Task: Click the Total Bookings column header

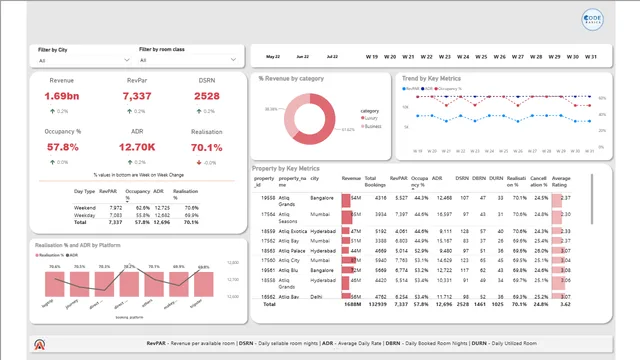Action: click(x=375, y=182)
